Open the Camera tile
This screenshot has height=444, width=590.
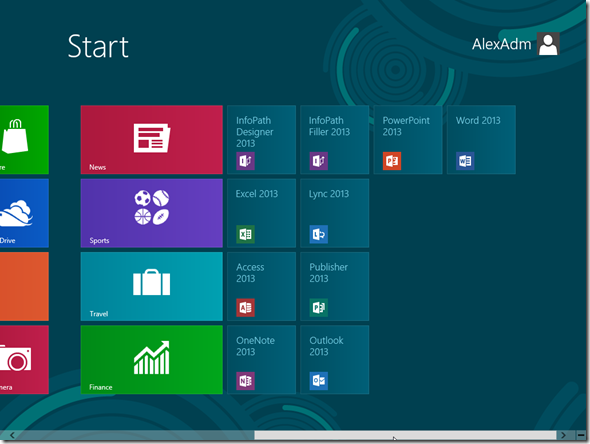pos(24,360)
